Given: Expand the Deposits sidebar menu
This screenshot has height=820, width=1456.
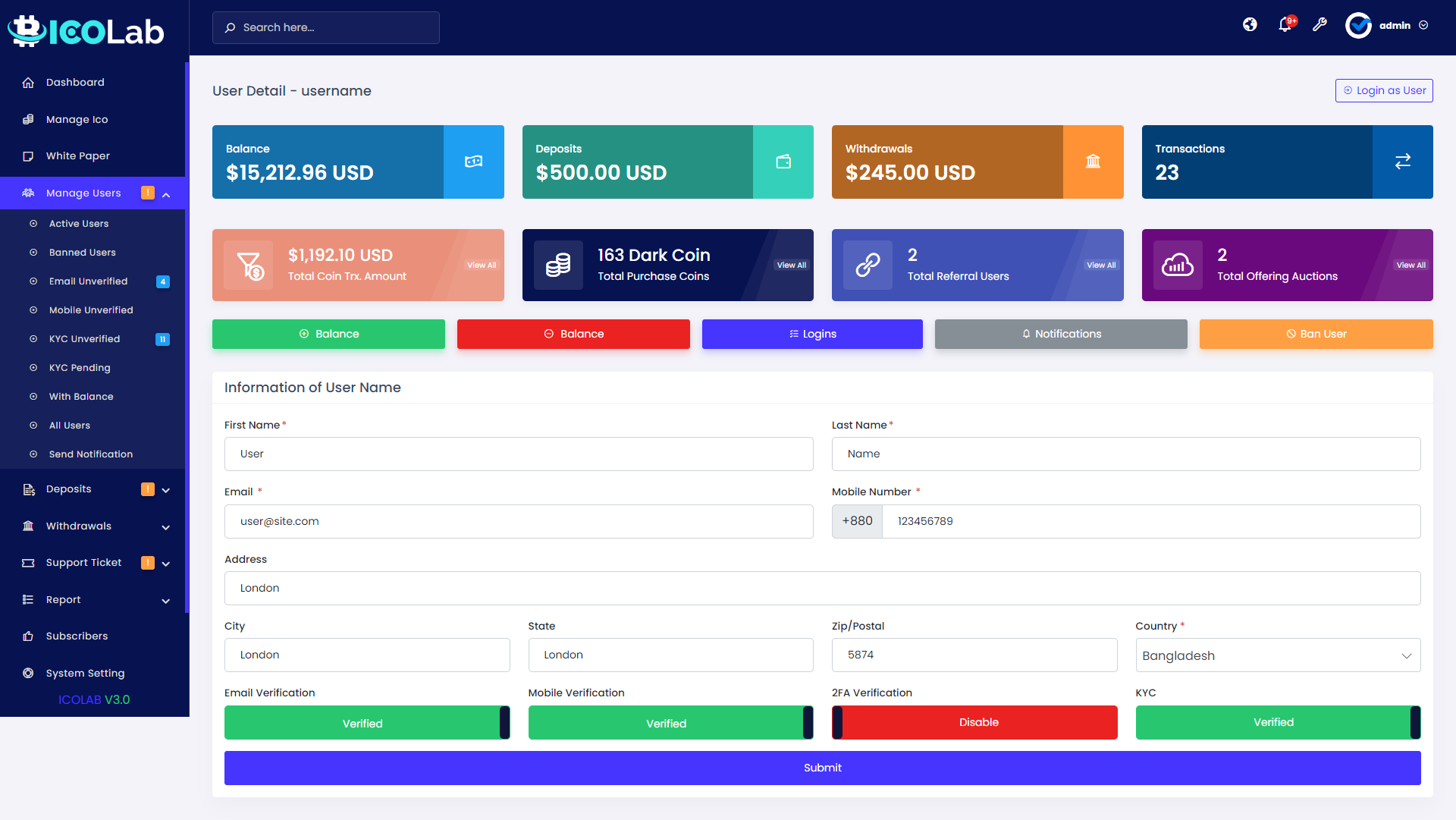Looking at the screenshot, I should 95,489.
